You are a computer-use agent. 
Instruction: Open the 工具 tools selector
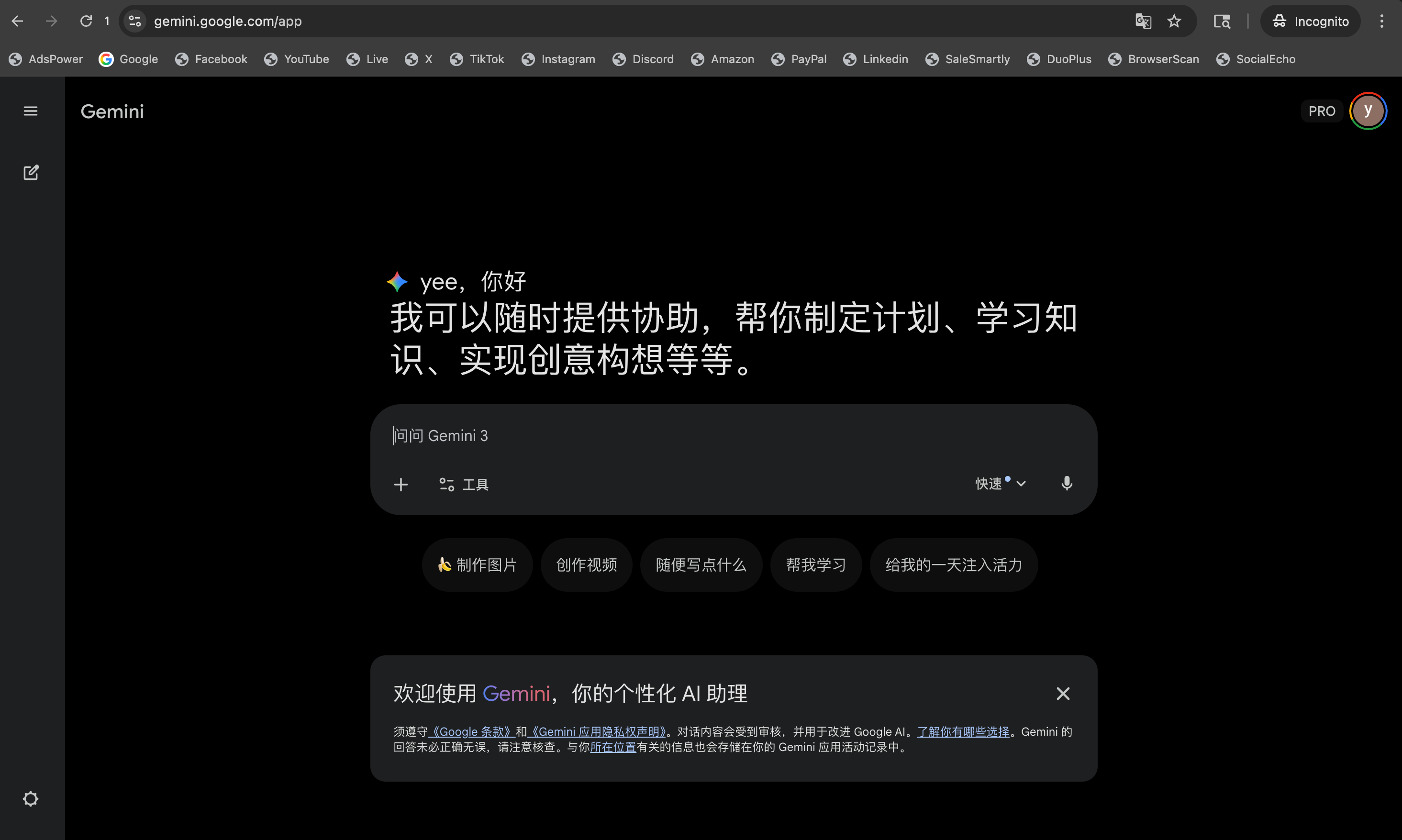click(x=463, y=484)
